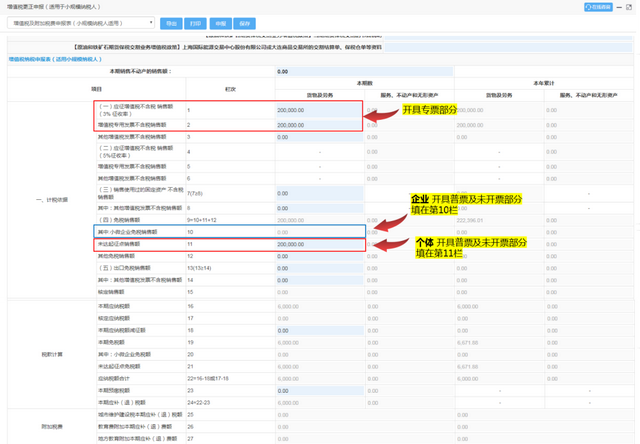640x444 pixels.
Task: Click row 19 本期免税额 value 6,000.00
Action: [x=288, y=343]
